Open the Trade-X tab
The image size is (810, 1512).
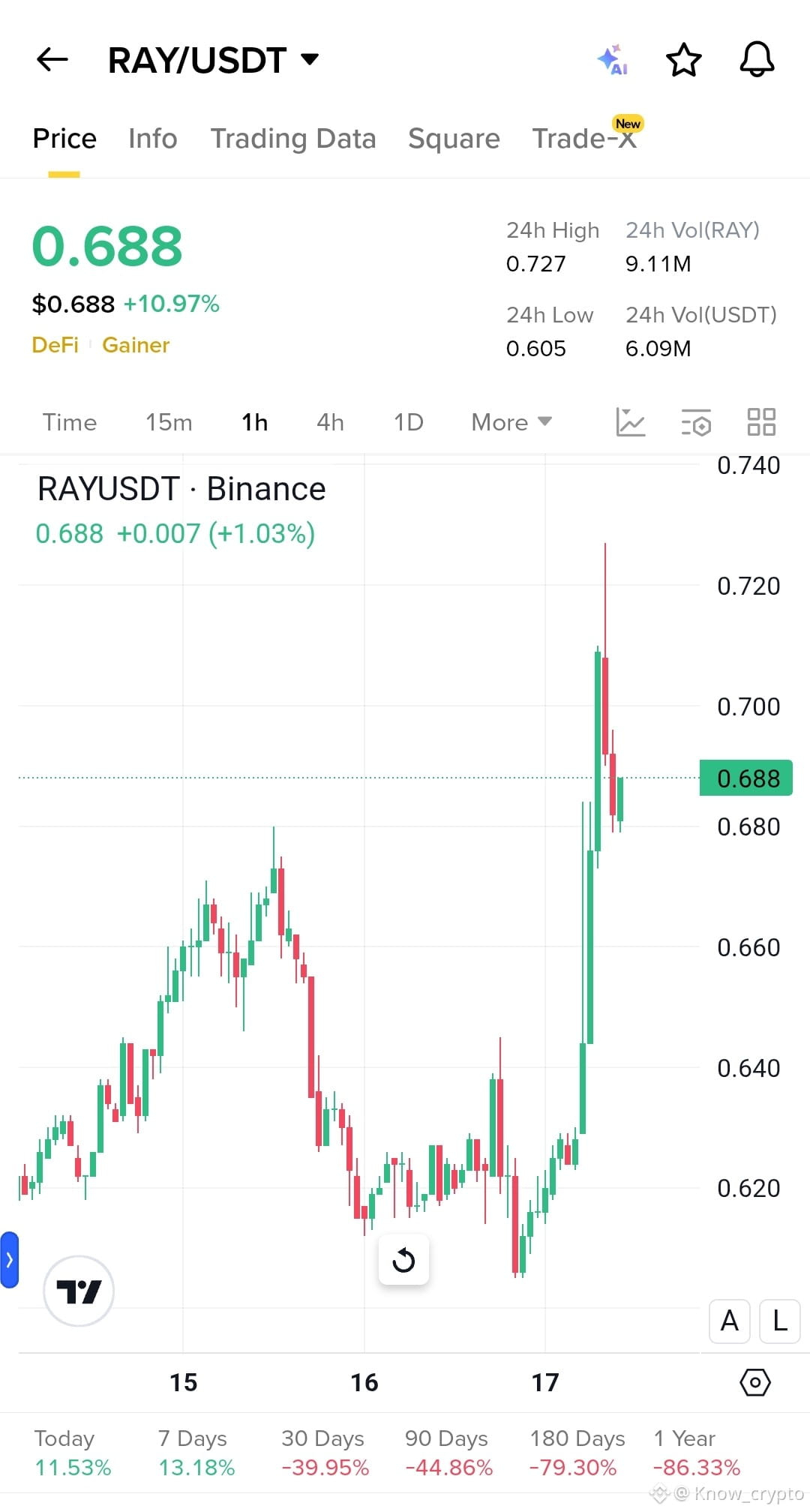(x=584, y=139)
